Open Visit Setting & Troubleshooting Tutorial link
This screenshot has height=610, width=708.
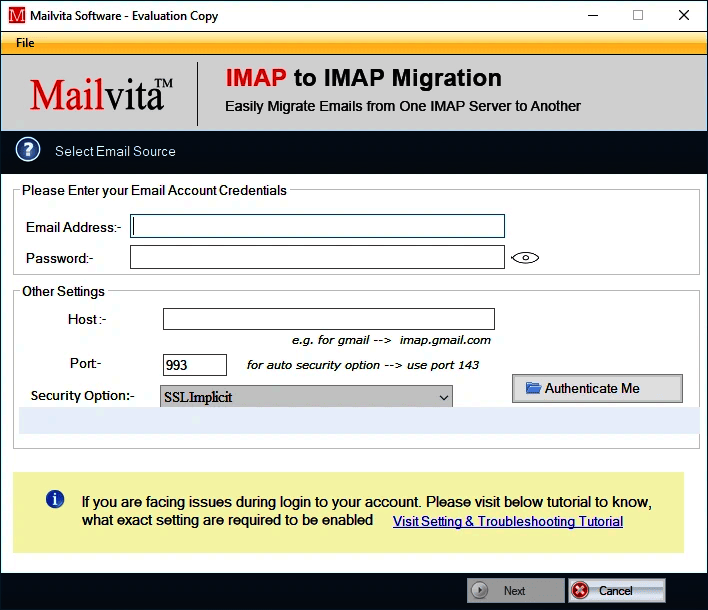pos(508,521)
